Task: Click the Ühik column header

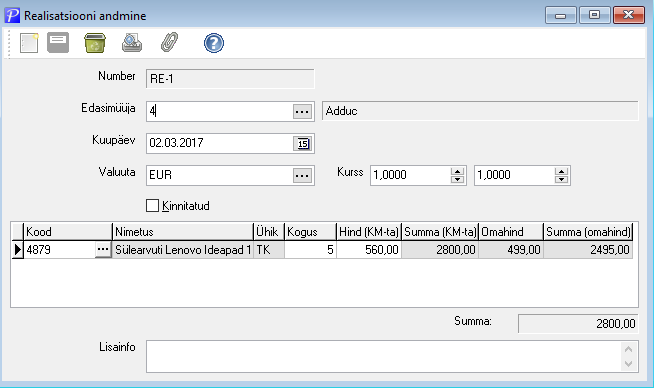Action: (x=269, y=232)
